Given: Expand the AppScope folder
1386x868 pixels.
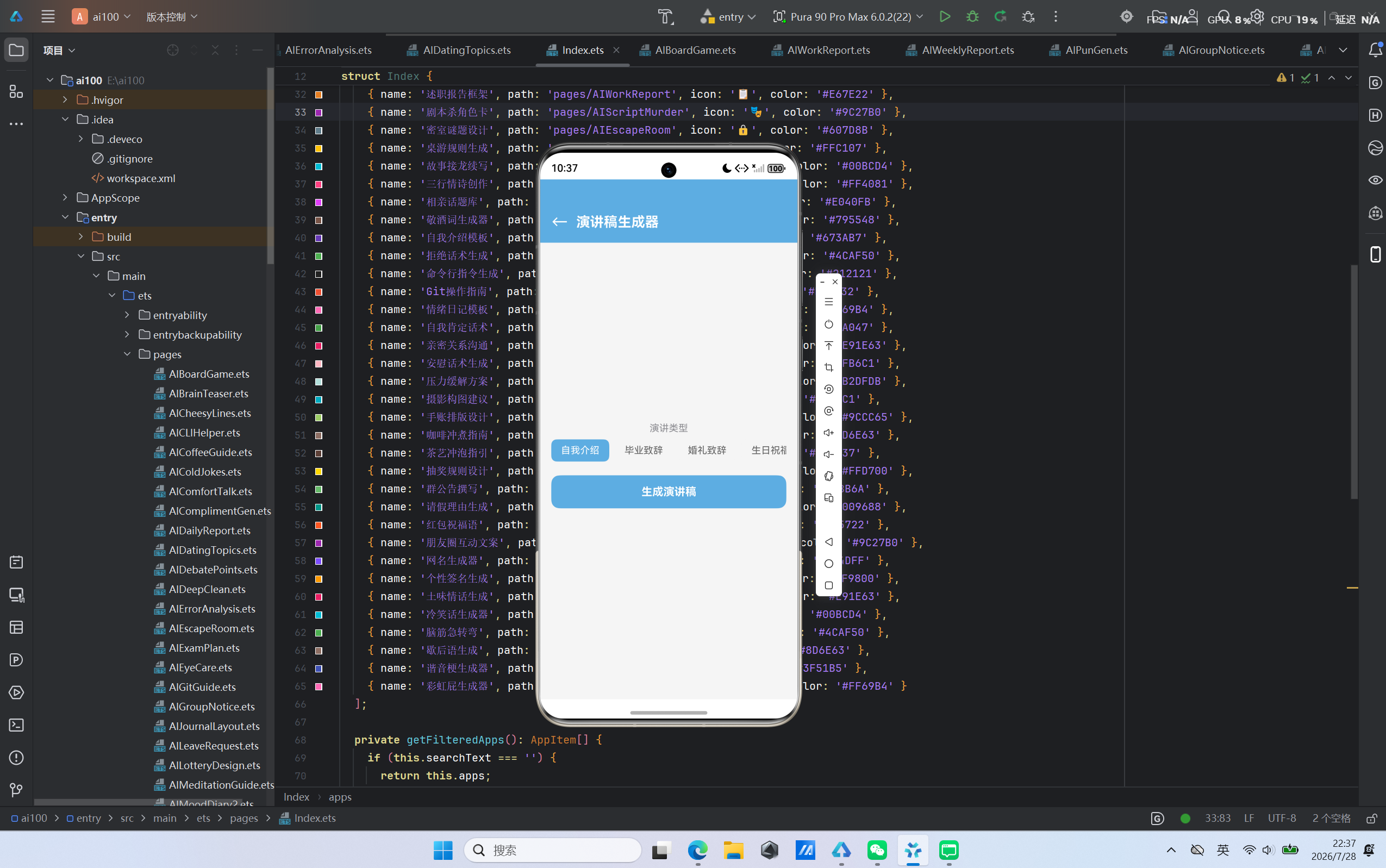Looking at the screenshot, I should coord(65,197).
